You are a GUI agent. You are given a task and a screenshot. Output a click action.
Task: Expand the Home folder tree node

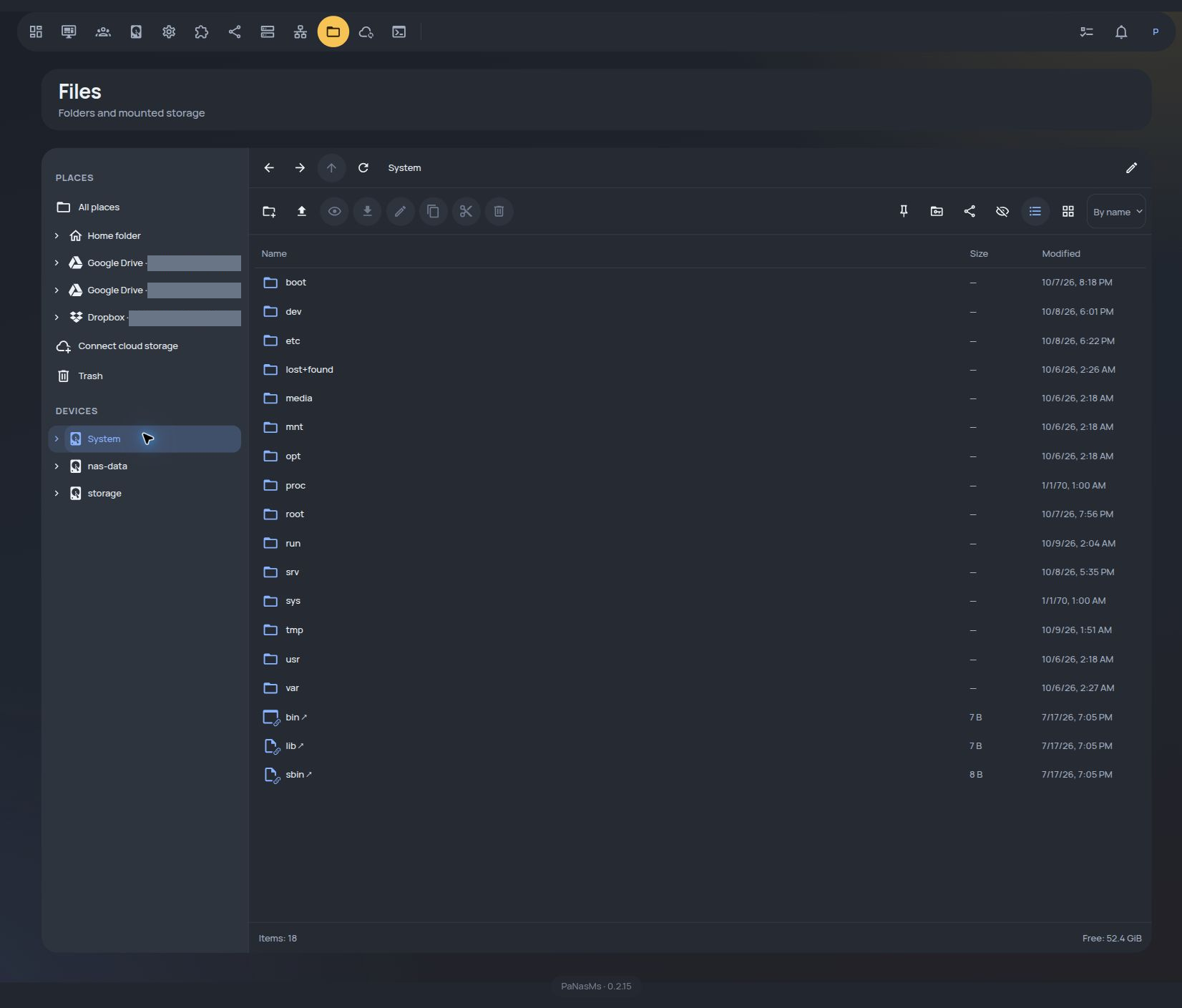[57, 235]
